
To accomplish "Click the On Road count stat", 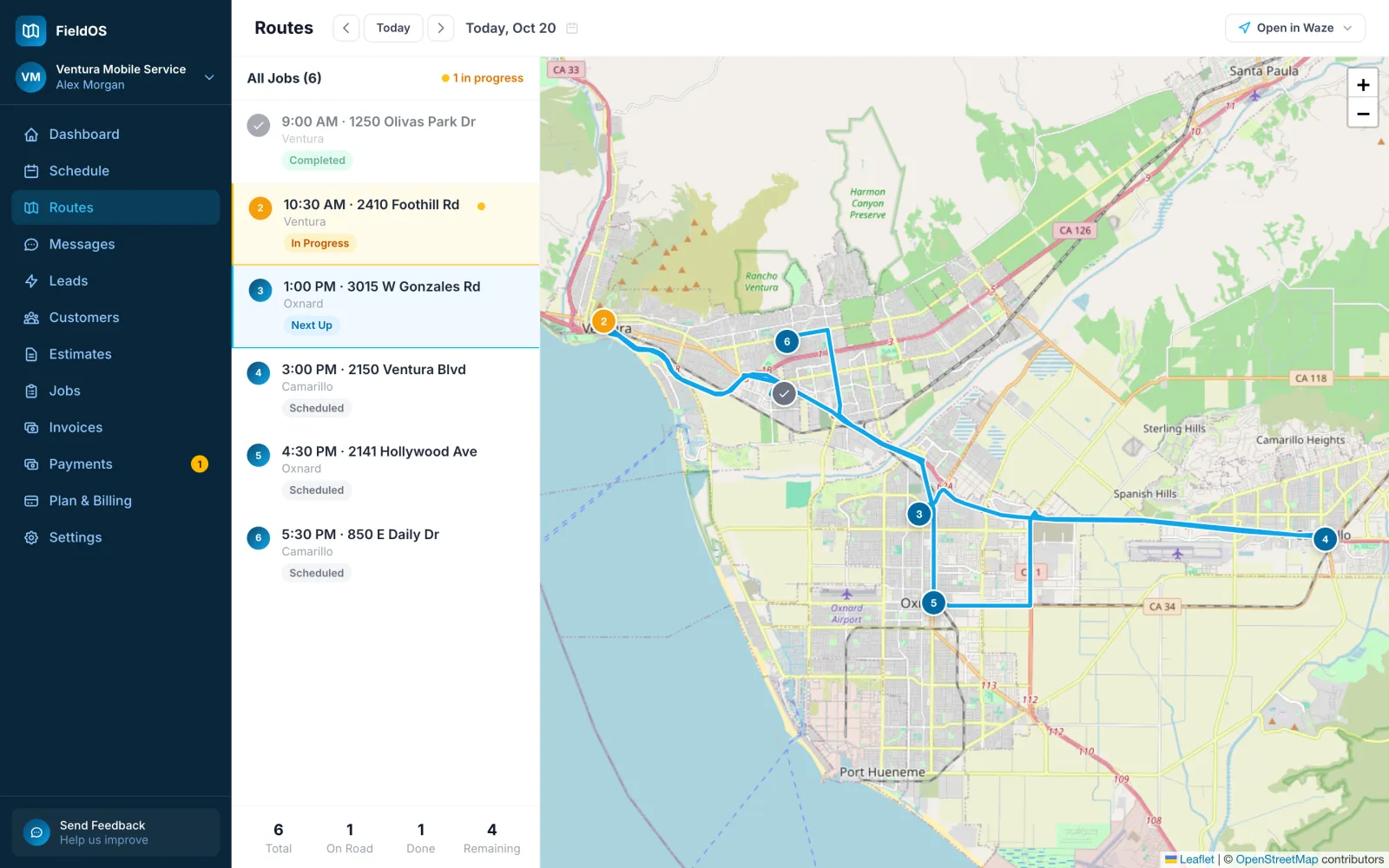I will click(x=350, y=838).
